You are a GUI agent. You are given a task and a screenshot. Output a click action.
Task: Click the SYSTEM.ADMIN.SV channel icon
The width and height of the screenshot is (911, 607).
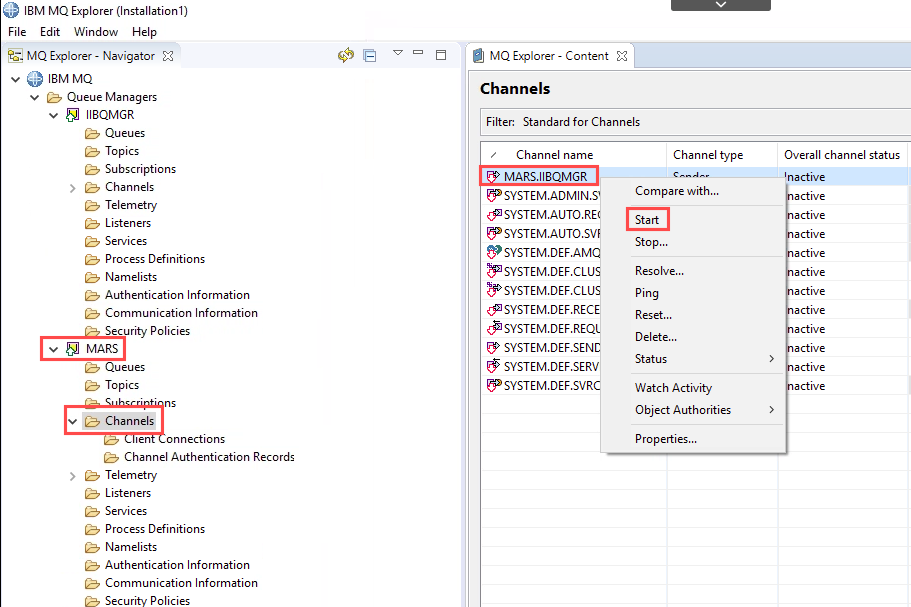[x=493, y=195]
